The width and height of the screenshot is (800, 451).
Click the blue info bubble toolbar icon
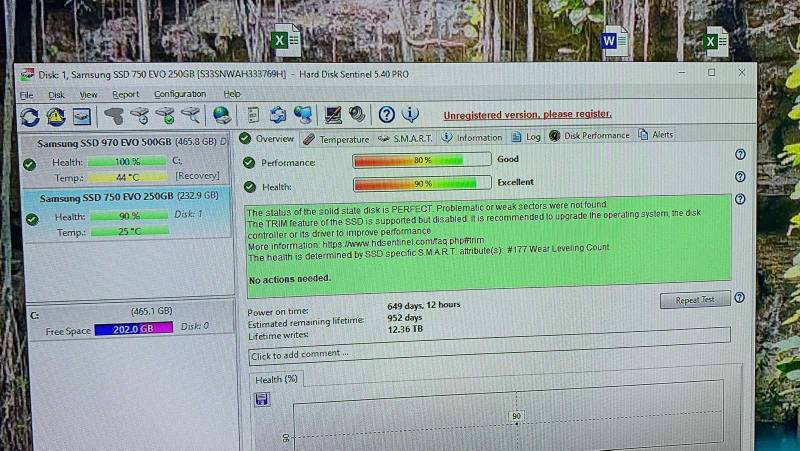point(410,114)
